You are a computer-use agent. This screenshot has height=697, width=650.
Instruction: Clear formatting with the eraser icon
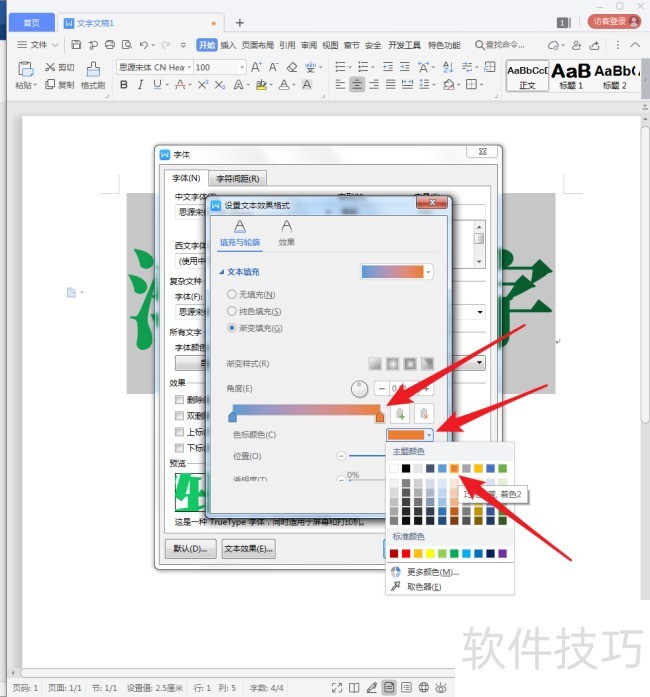292,67
